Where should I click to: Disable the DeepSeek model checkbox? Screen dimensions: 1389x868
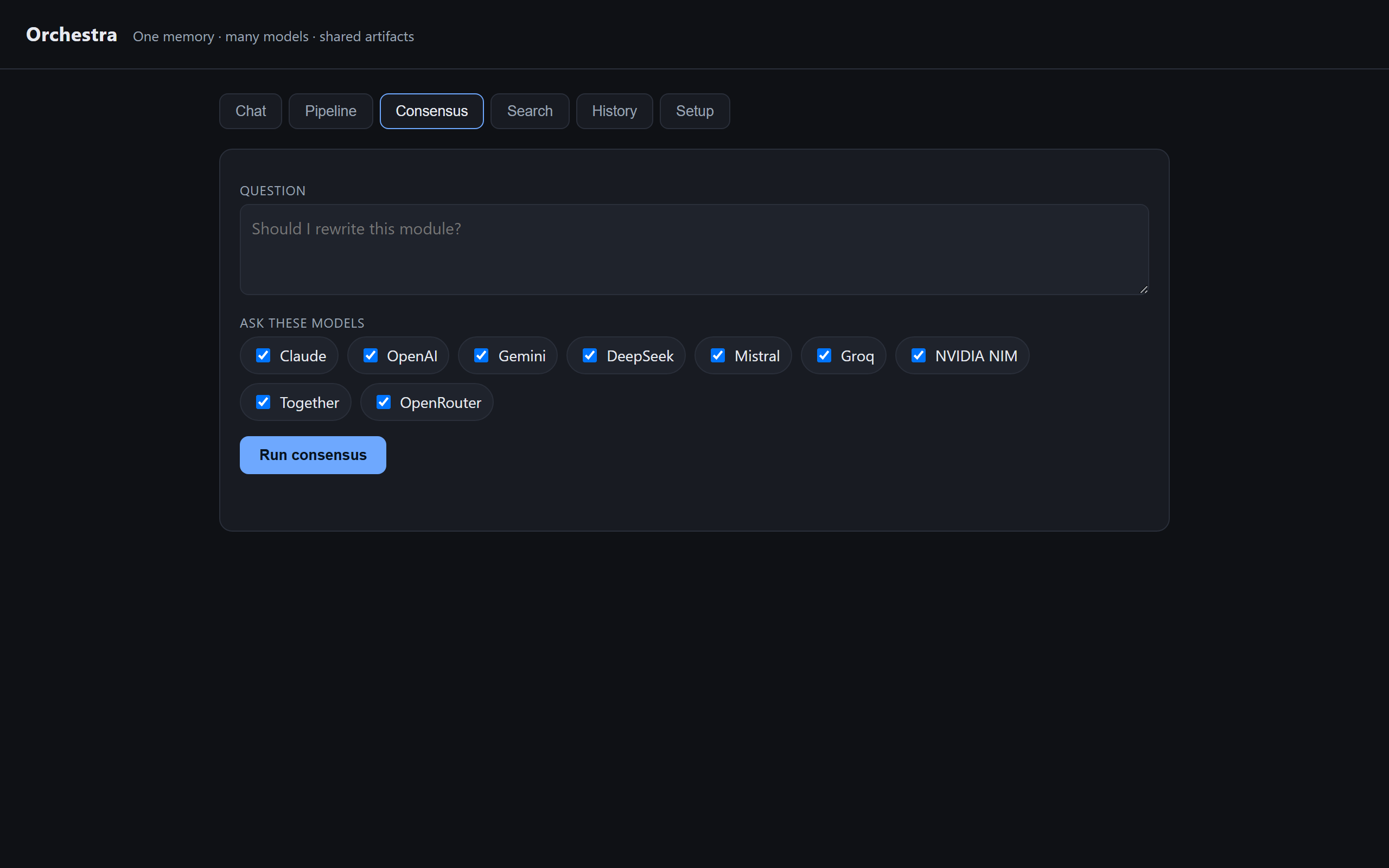(x=589, y=355)
